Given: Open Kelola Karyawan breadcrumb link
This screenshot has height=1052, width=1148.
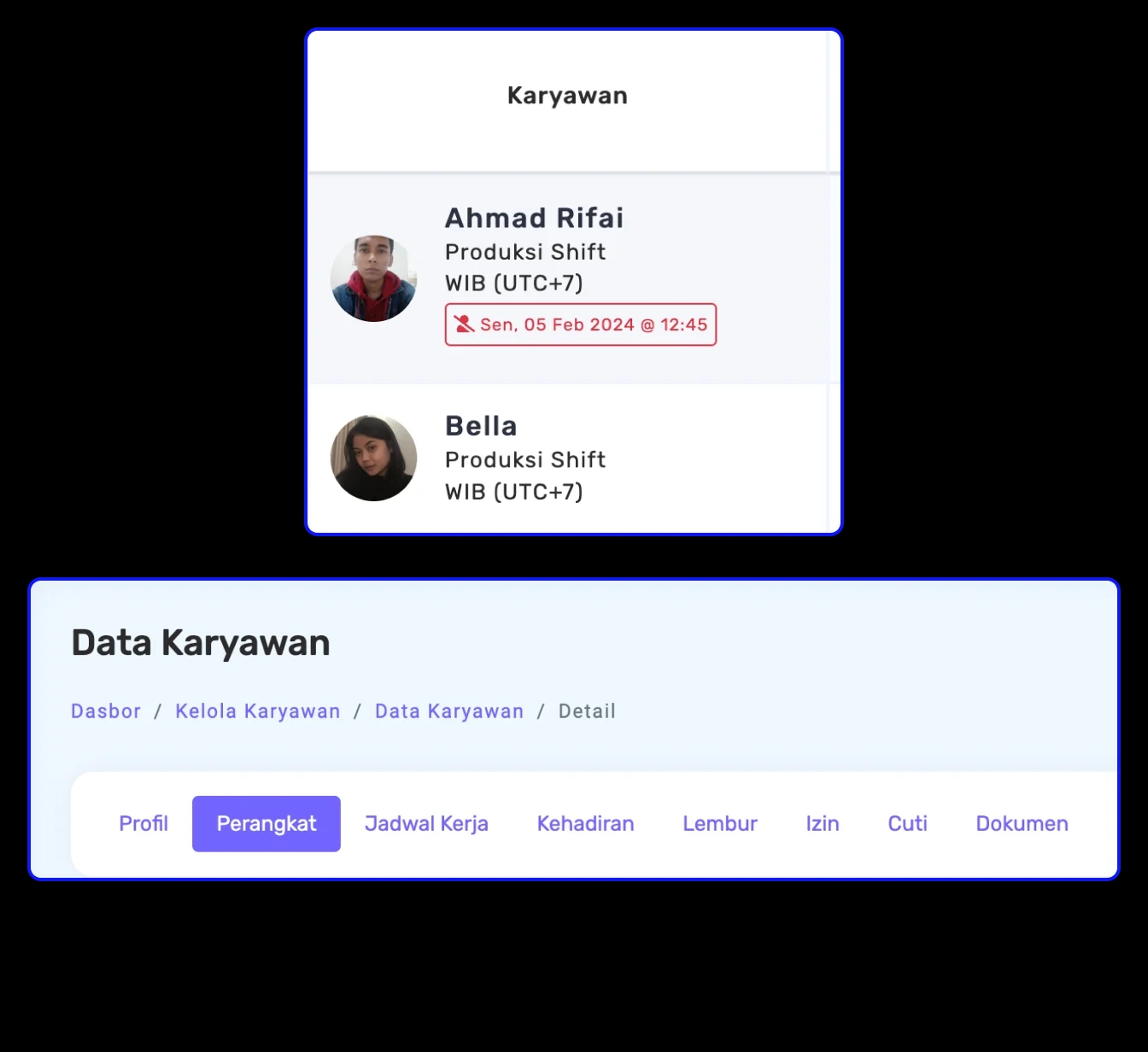Looking at the screenshot, I should tap(258, 711).
